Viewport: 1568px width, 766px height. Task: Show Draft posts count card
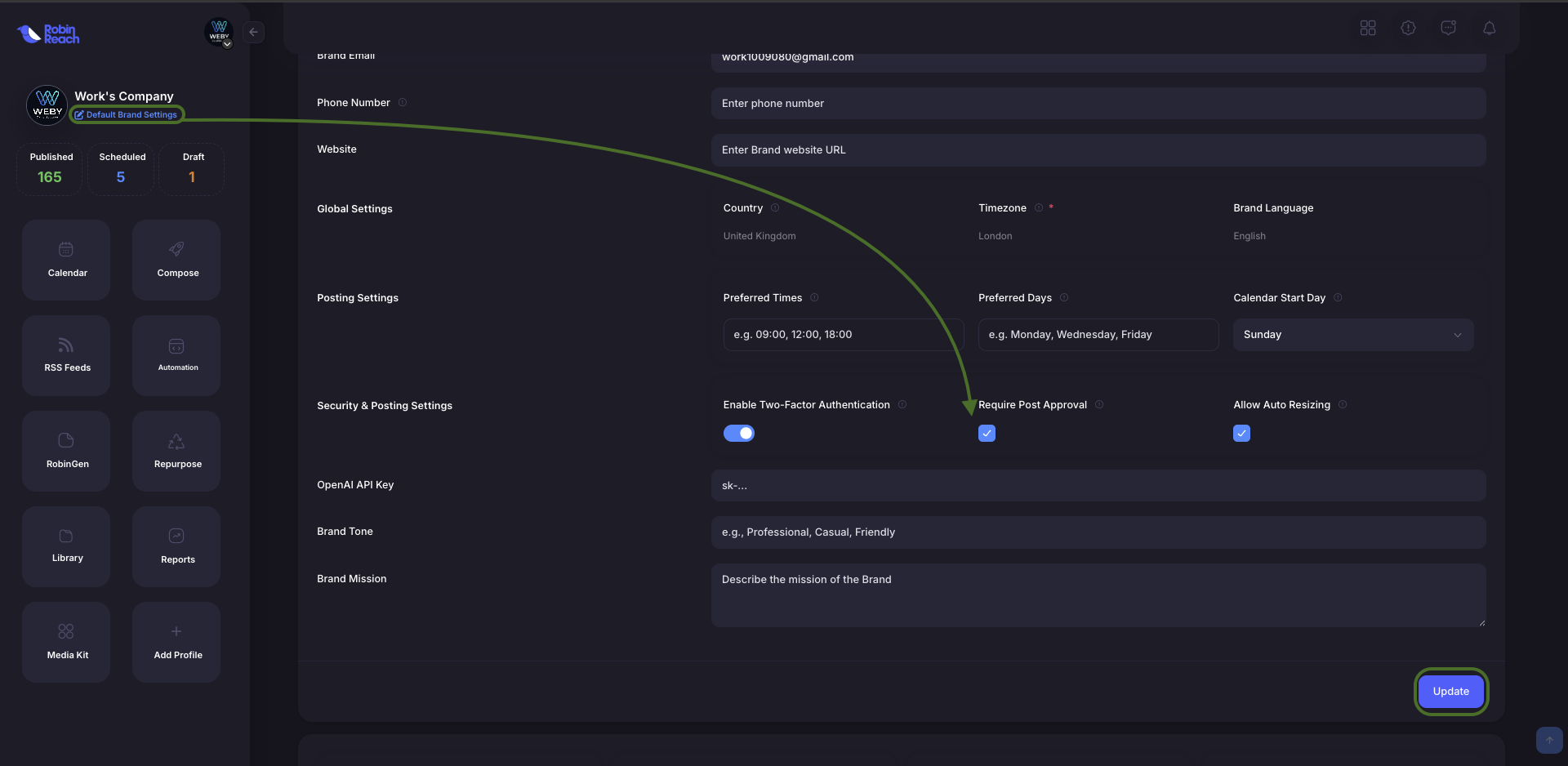(192, 169)
